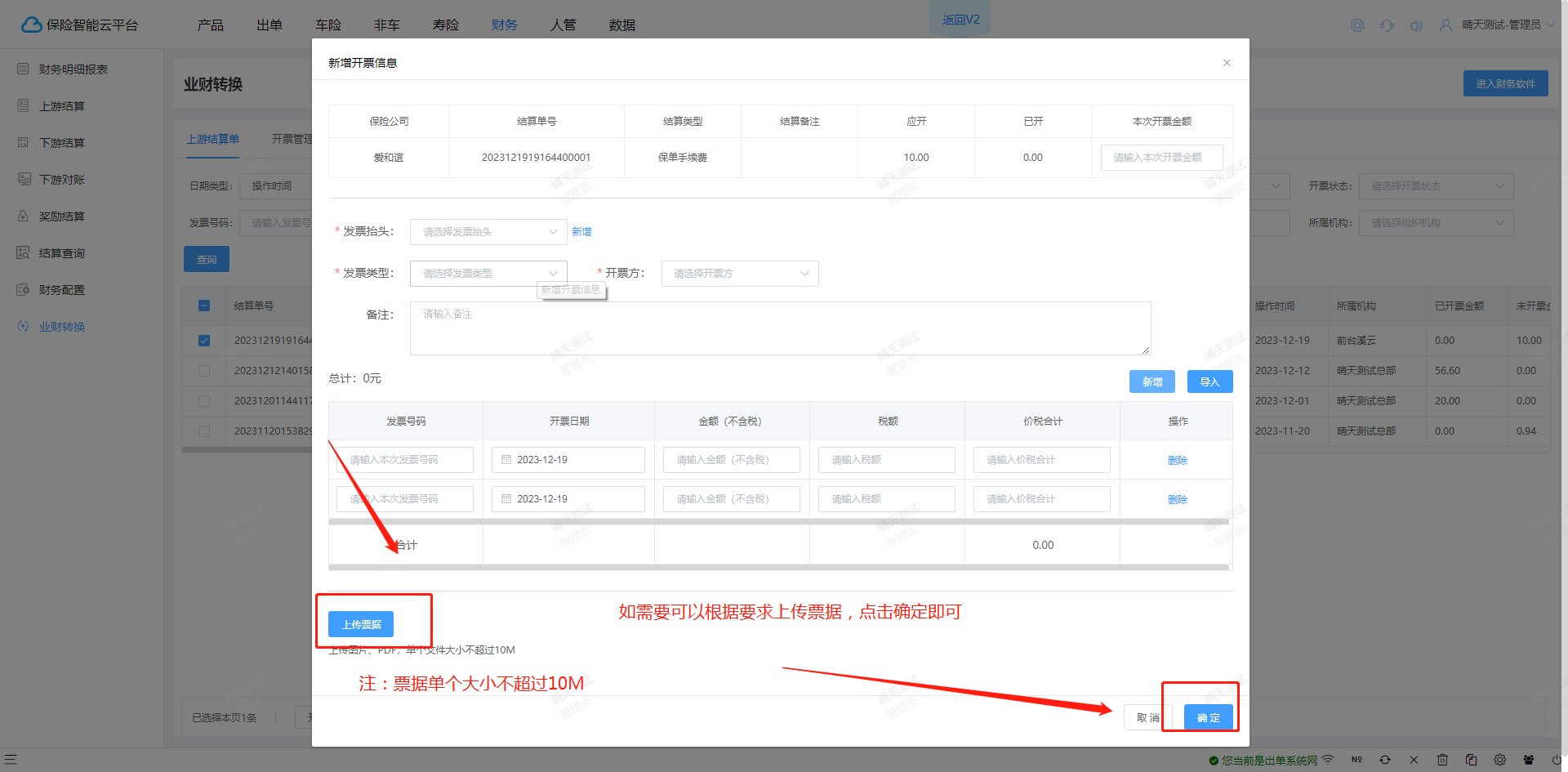Click the 新增 link beside 发票抬头
The height and width of the screenshot is (772, 1568).
coord(581,232)
